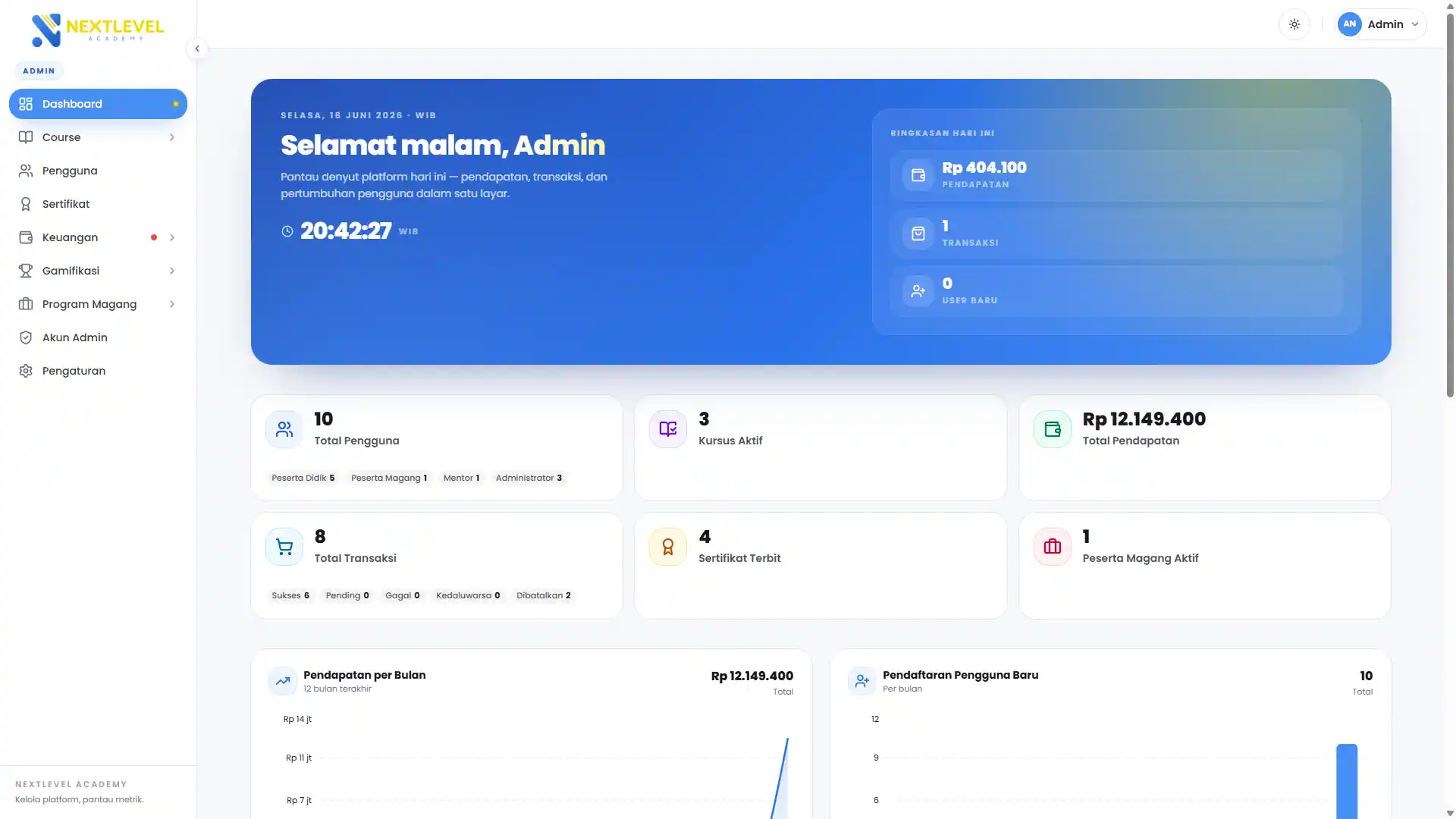This screenshot has width=1456, height=819.
Task: Click the clock icon beside 20:42:27
Action: coord(287,231)
